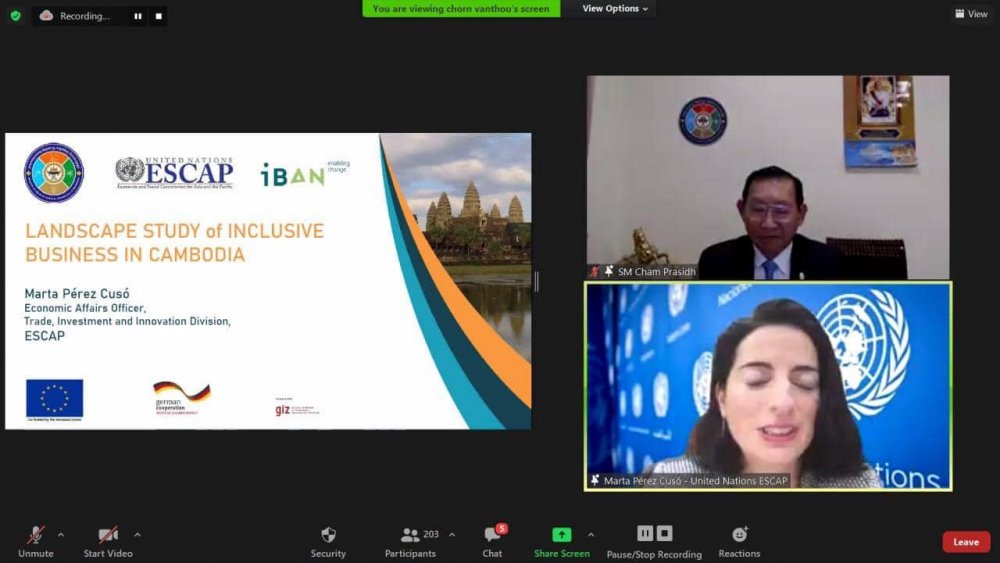Expand audio options arrow beside Unmute

pyautogui.click(x=61, y=534)
